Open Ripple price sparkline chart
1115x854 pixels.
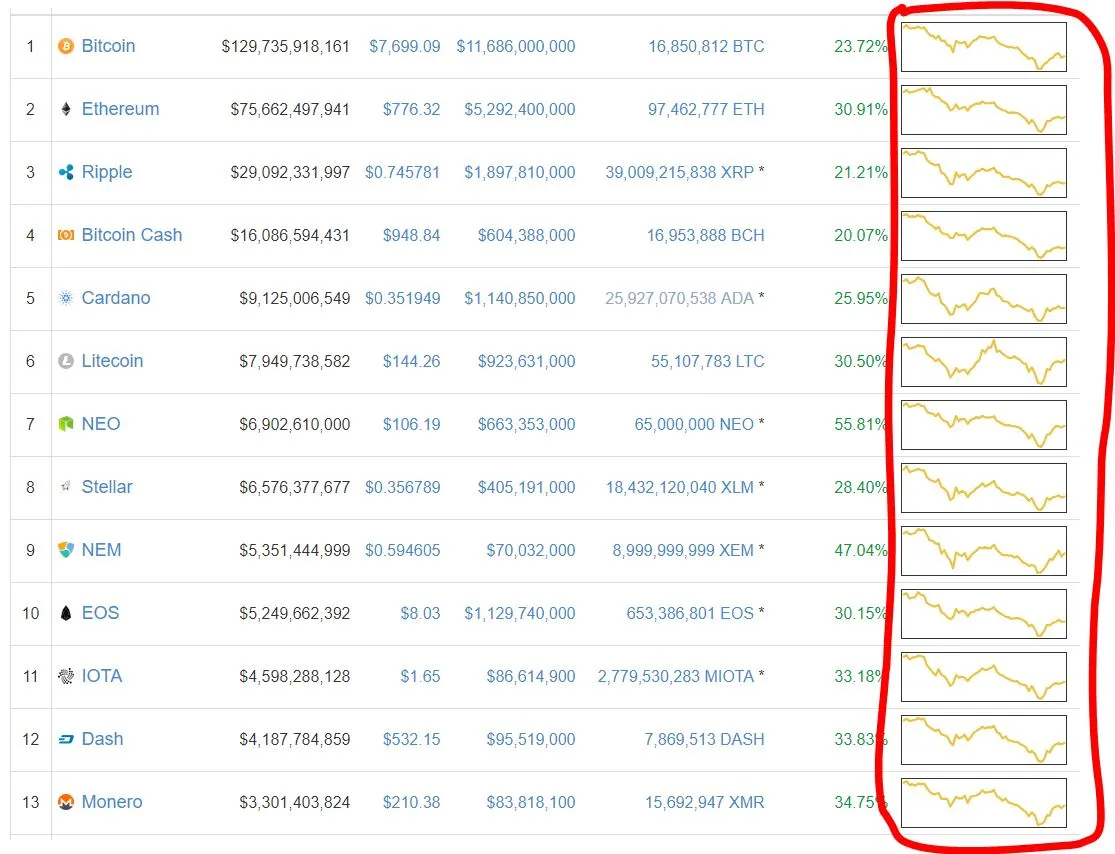[983, 173]
